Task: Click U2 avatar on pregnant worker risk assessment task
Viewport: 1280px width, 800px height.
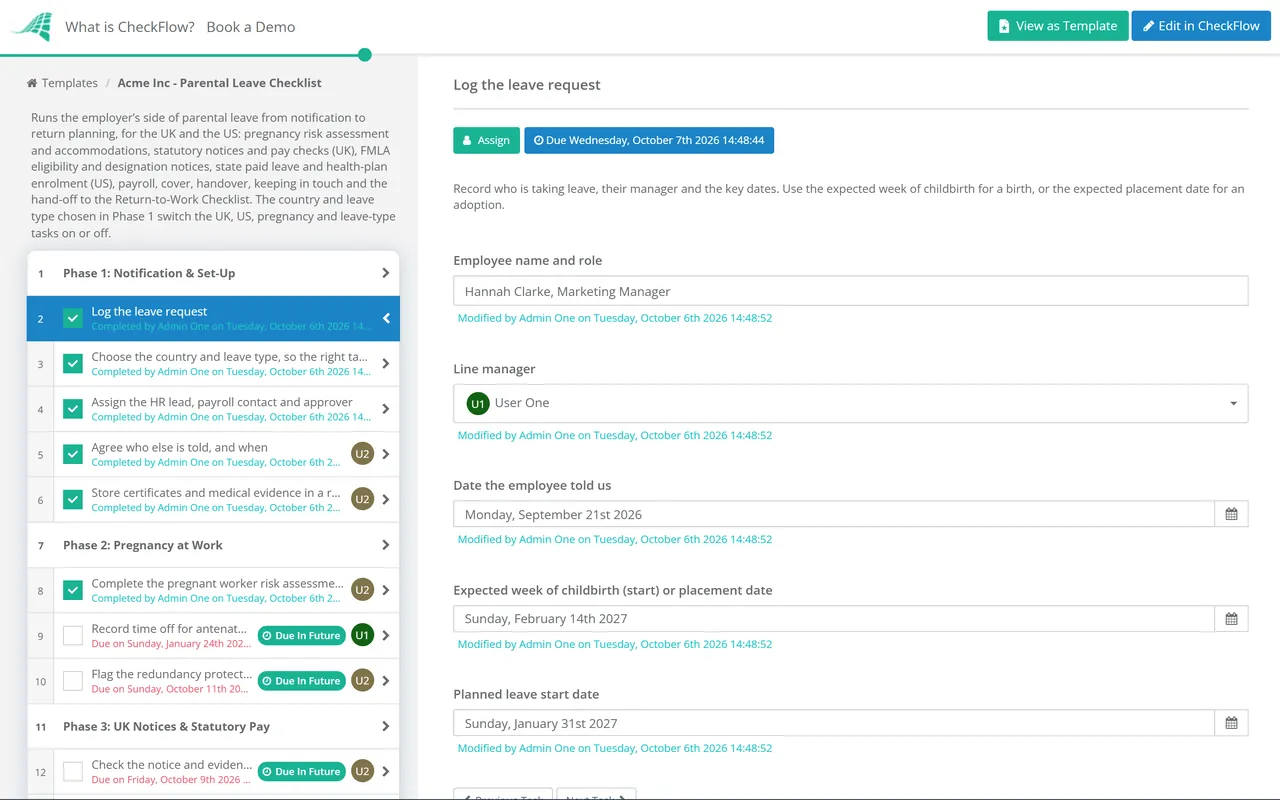Action: (362, 590)
